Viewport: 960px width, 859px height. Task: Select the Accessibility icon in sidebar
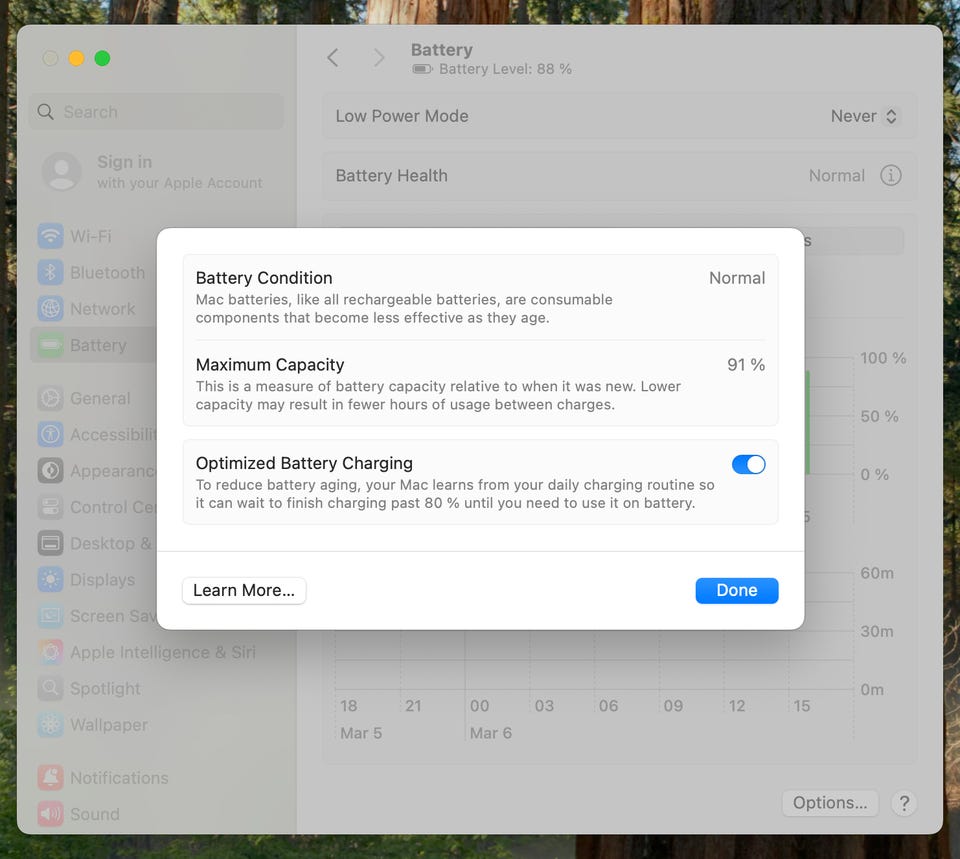50,435
